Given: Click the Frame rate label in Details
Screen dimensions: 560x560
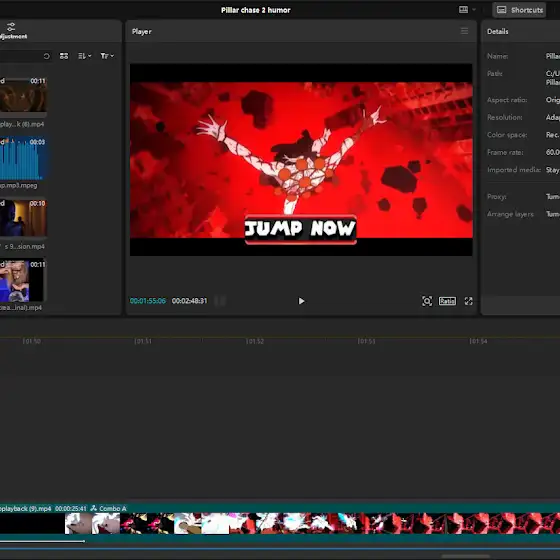Looking at the screenshot, I should (x=505, y=152).
